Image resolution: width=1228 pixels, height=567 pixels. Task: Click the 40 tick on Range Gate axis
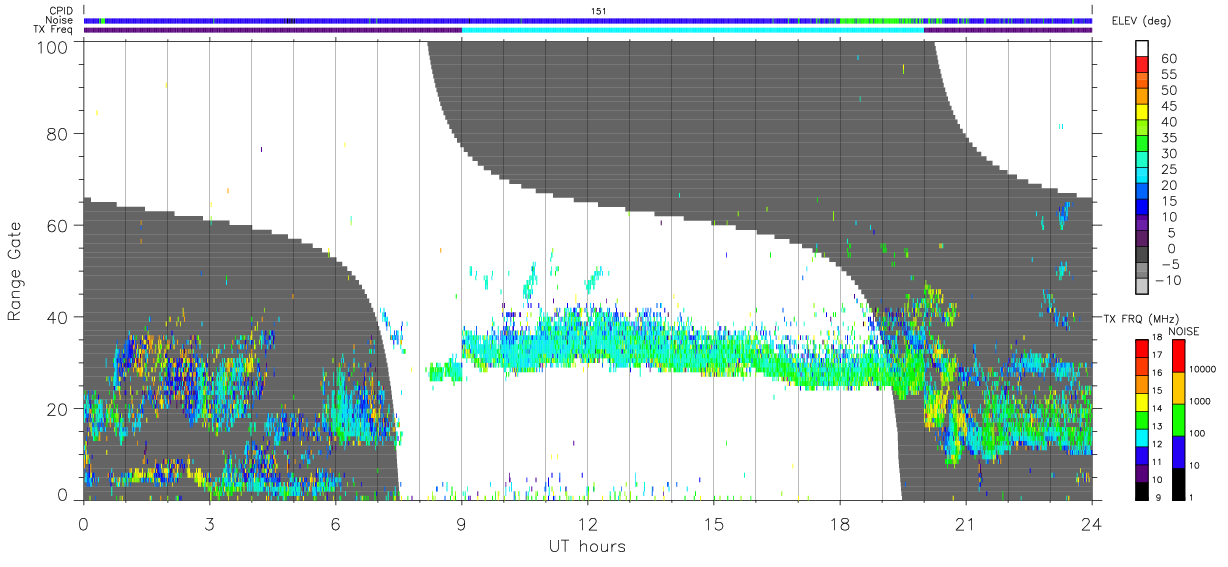[56, 317]
